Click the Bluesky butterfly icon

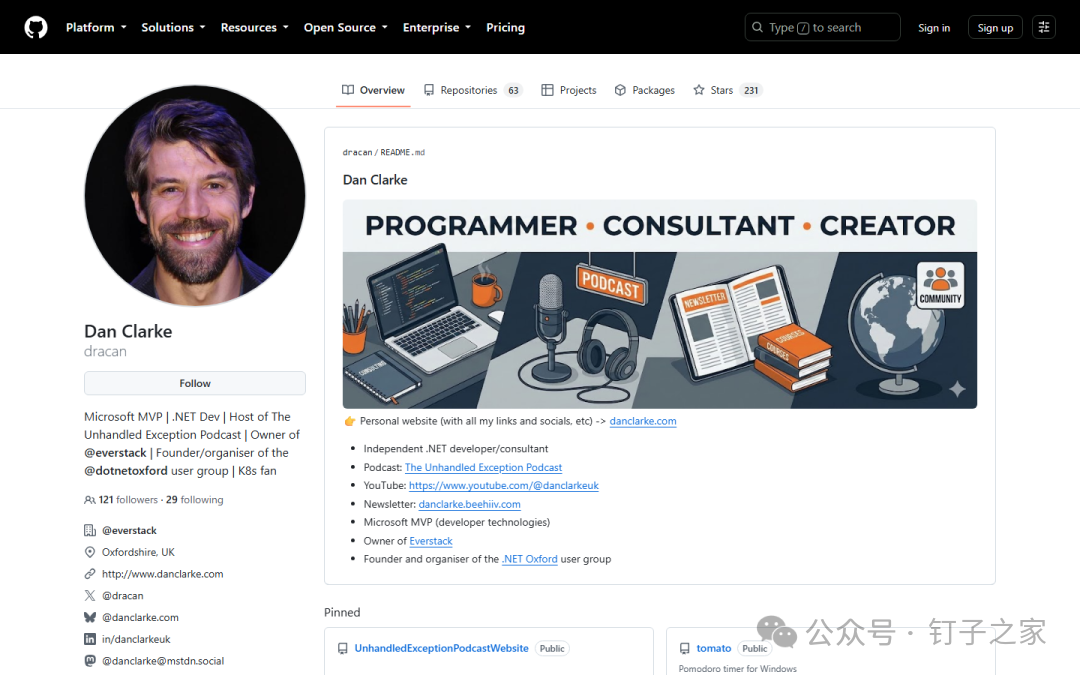(90, 617)
